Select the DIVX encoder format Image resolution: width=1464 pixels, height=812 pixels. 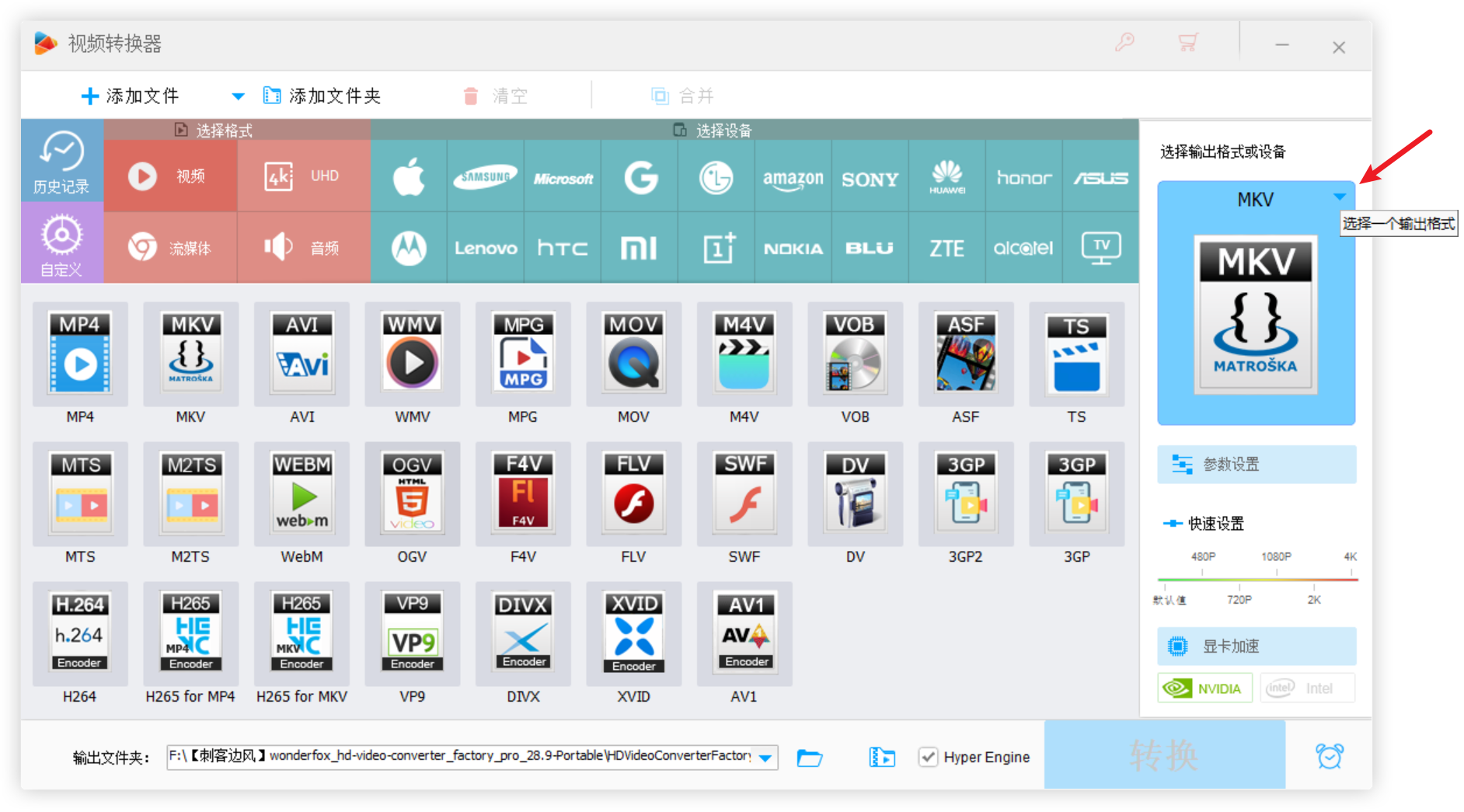pos(523,634)
